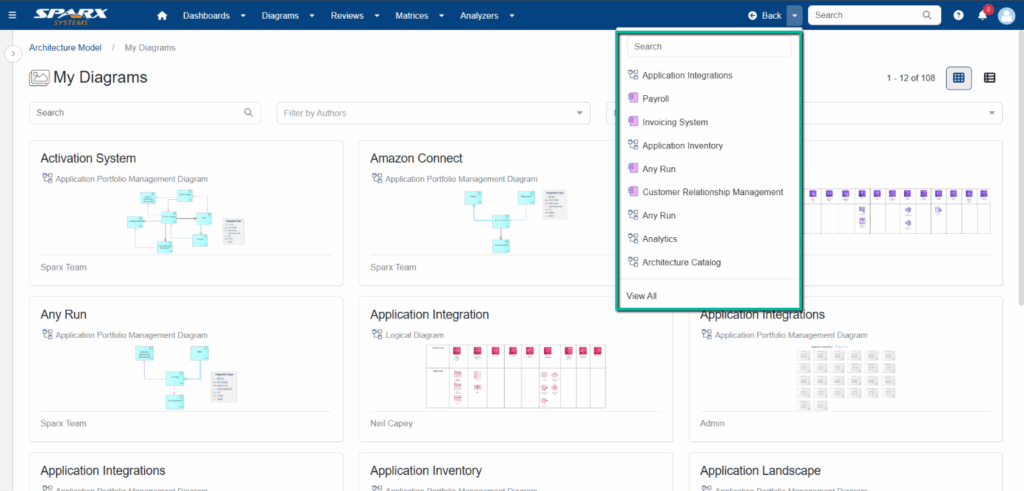Click the diagram icon beside Application Inventory
The width and height of the screenshot is (1024, 491).
tap(632, 145)
